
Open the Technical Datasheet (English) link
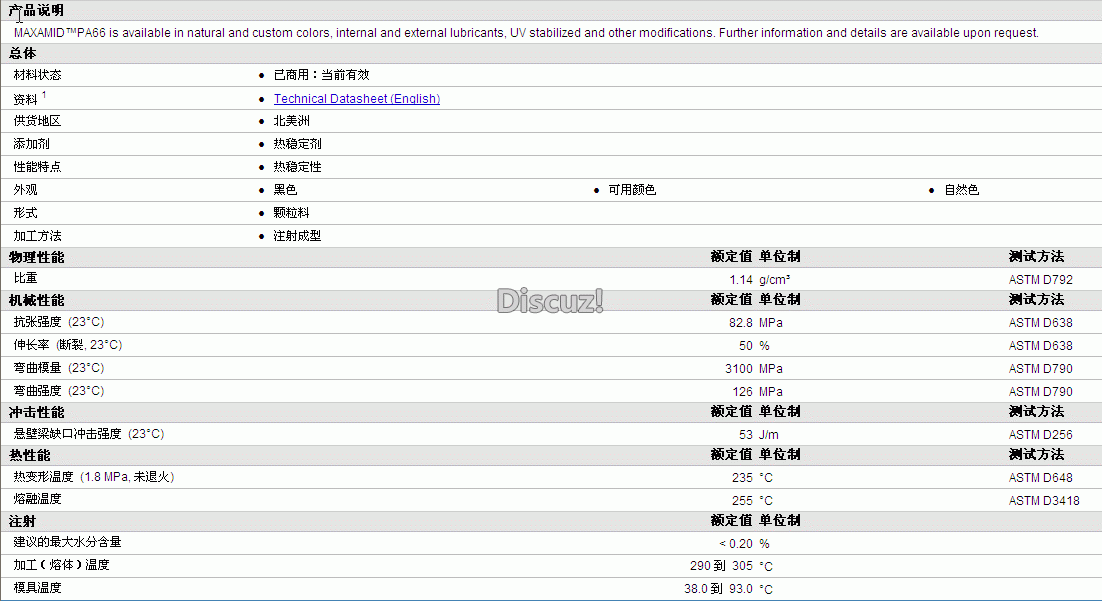click(356, 98)
